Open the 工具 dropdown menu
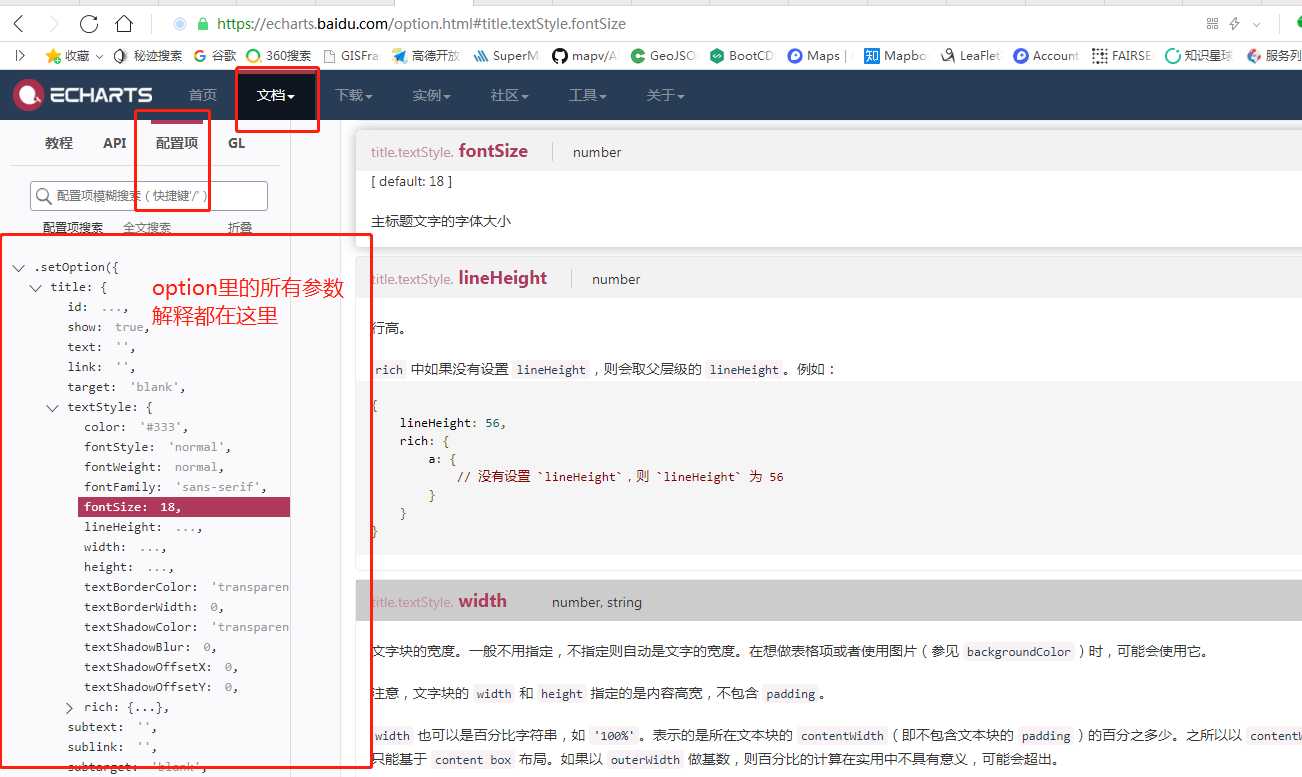 (x=587, y=95)
